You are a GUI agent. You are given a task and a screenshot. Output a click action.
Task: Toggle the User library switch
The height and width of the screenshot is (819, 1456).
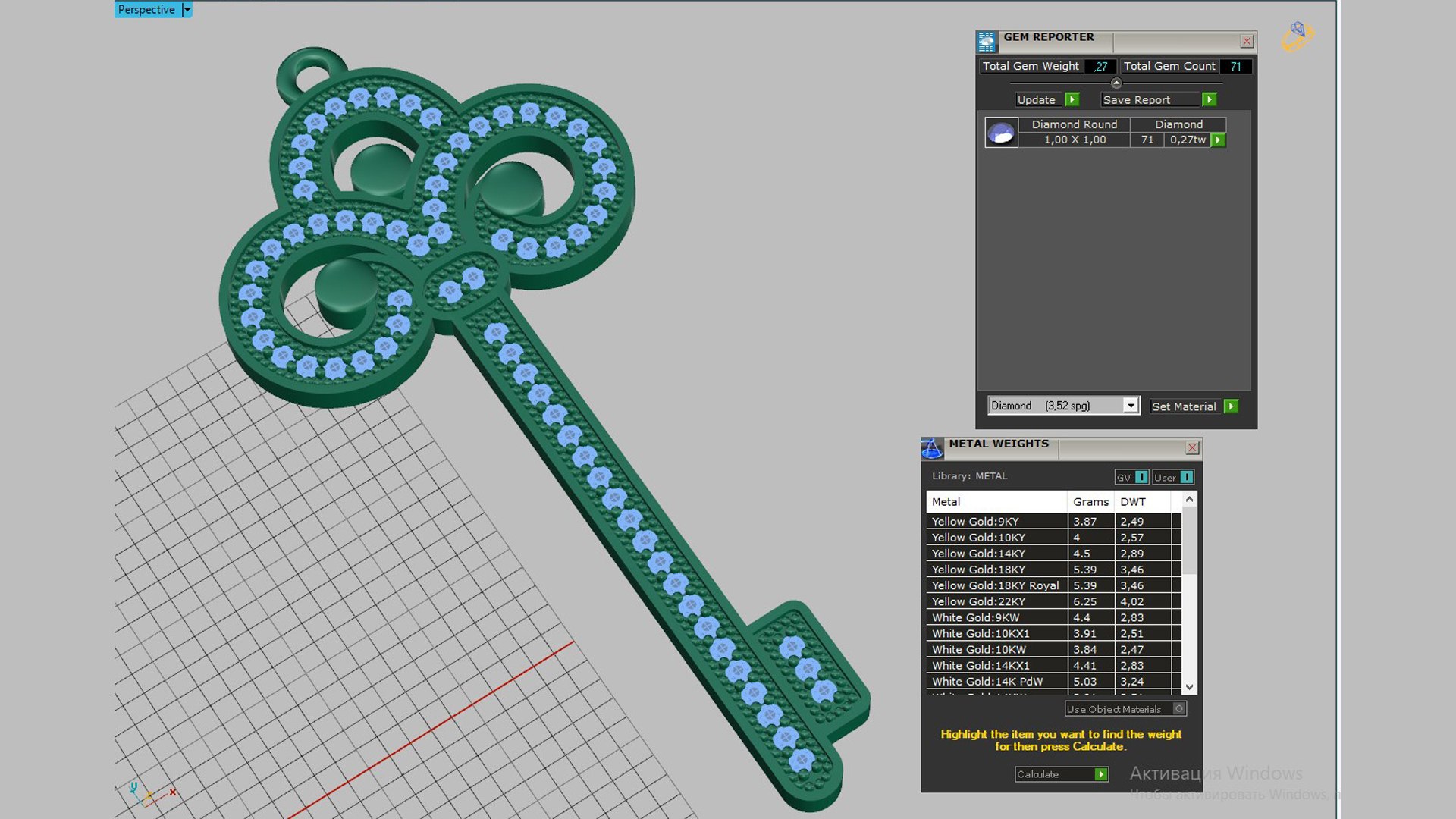pyautogui.click(x=1187, y=477)
